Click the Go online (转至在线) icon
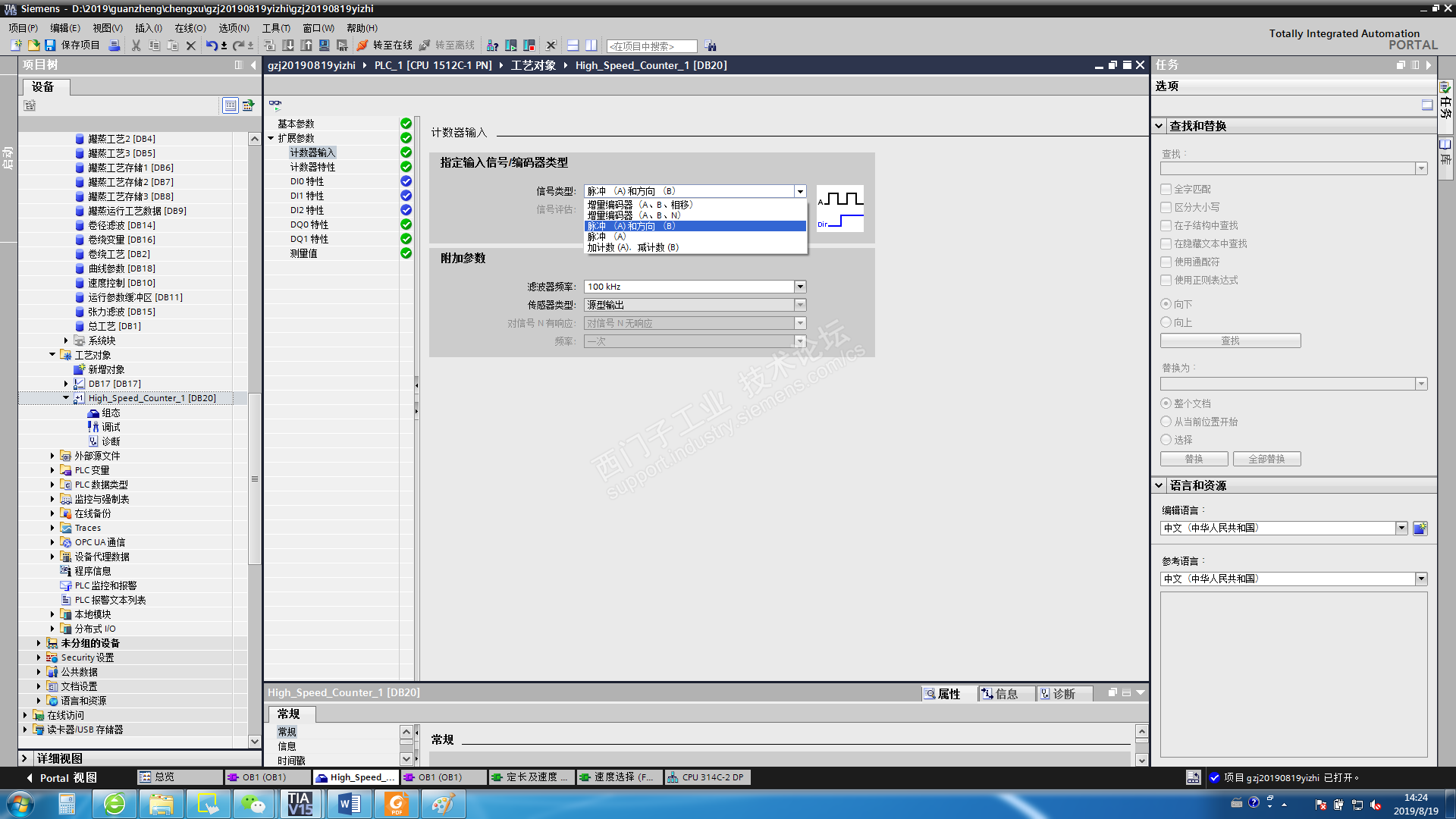This screenshot has height=819, width=1456. pyautogui.click(x=362, y=45)
